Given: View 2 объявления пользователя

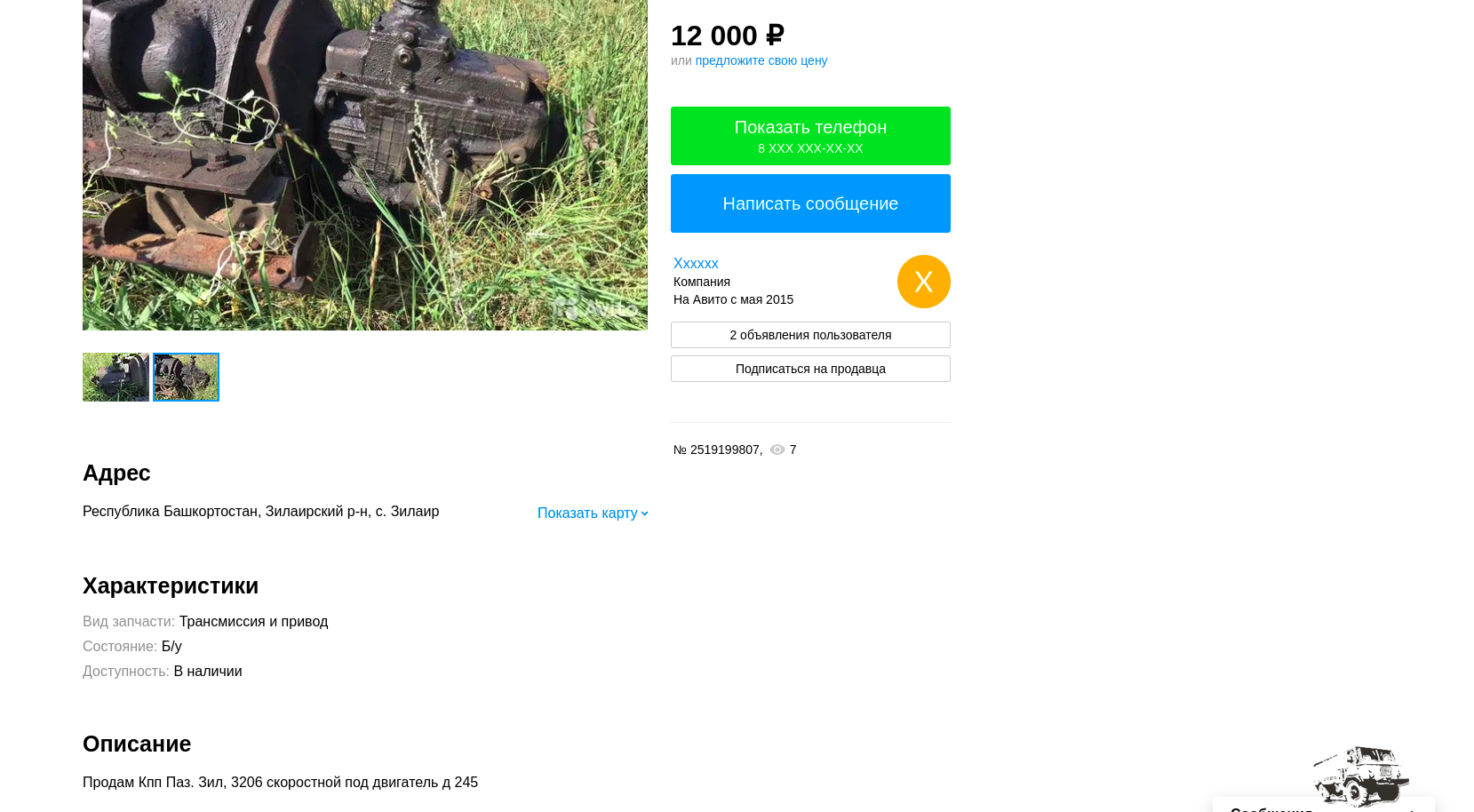Looking at the screenshot, I should pos(810,335).
